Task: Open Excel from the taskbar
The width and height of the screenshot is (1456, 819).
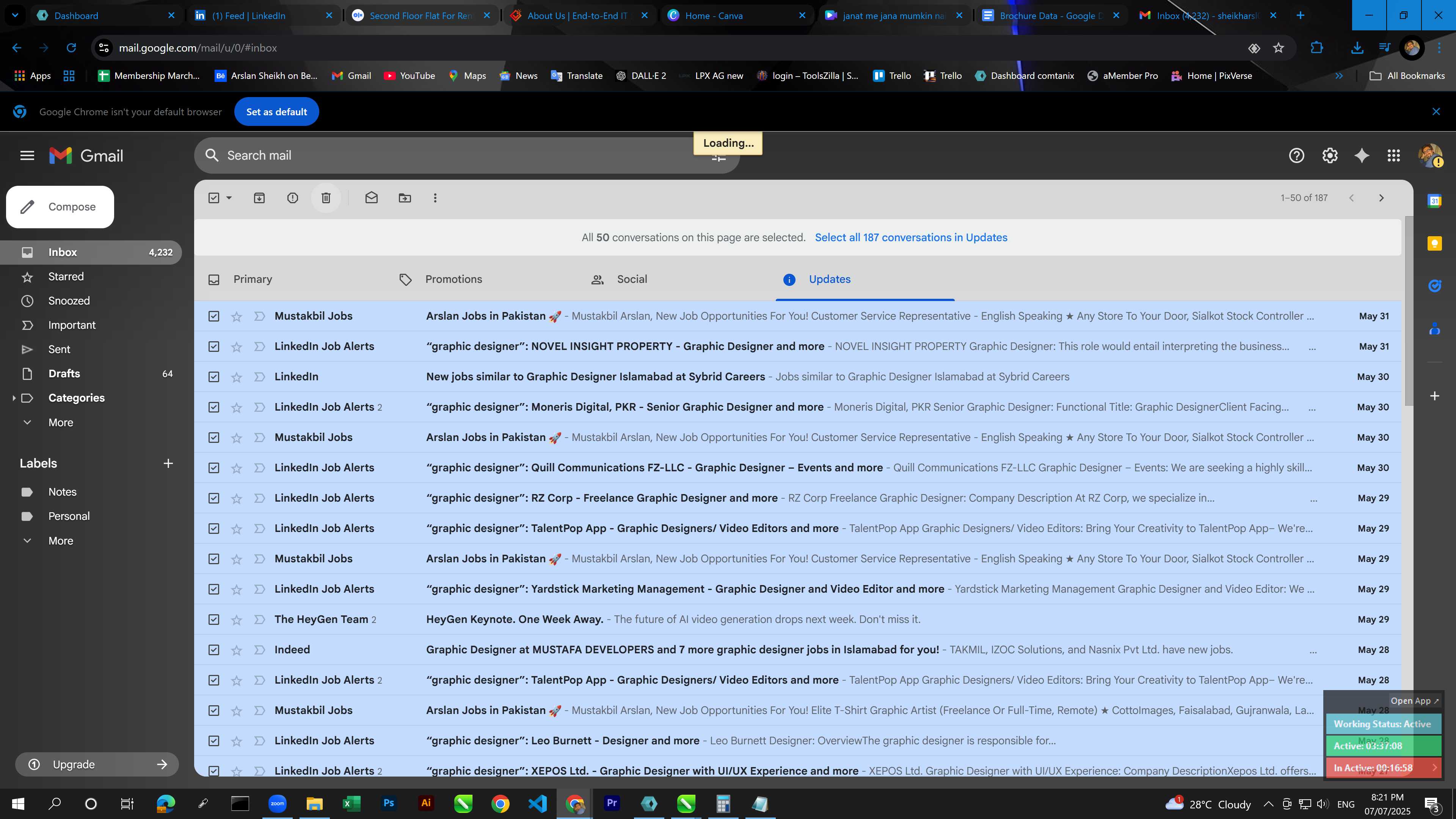Action: 351,803
